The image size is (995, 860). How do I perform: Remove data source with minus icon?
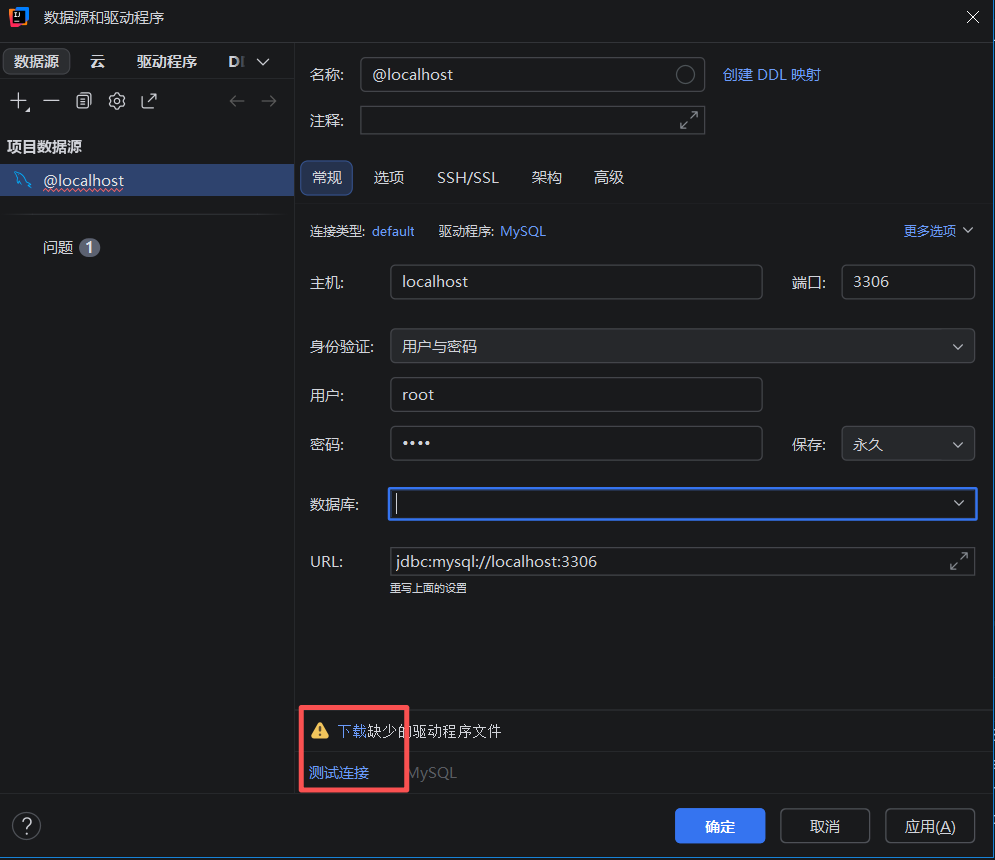click(51, 101)
